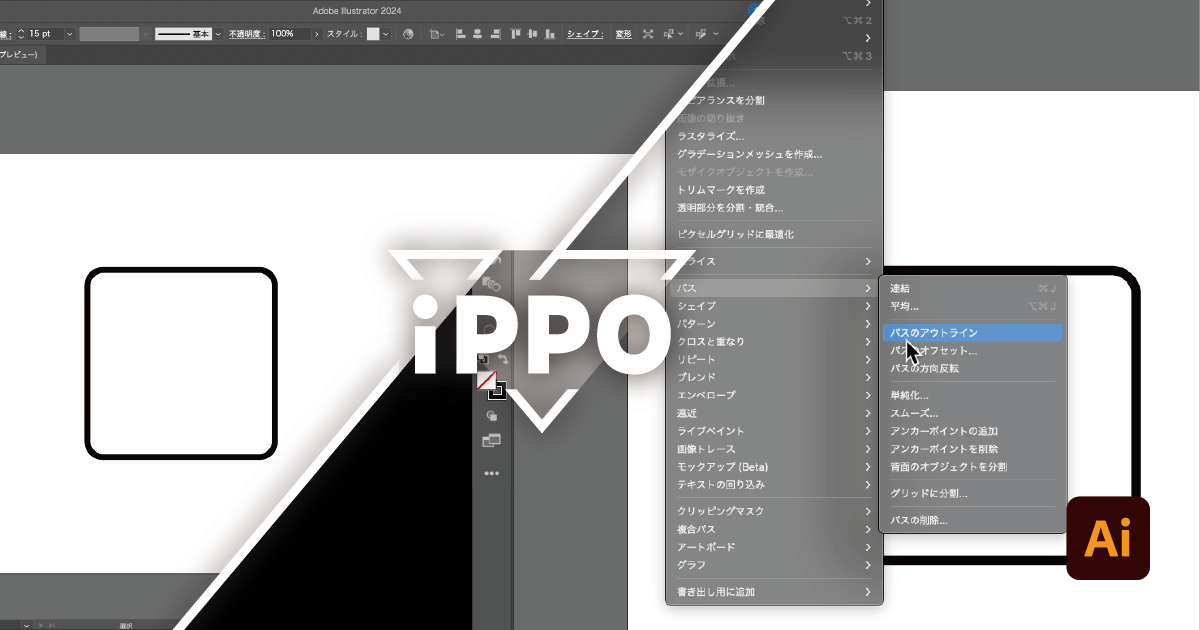1200x630 pixels.
Task: Expand the パターン submenu
Action: click(x=774, y=324)
